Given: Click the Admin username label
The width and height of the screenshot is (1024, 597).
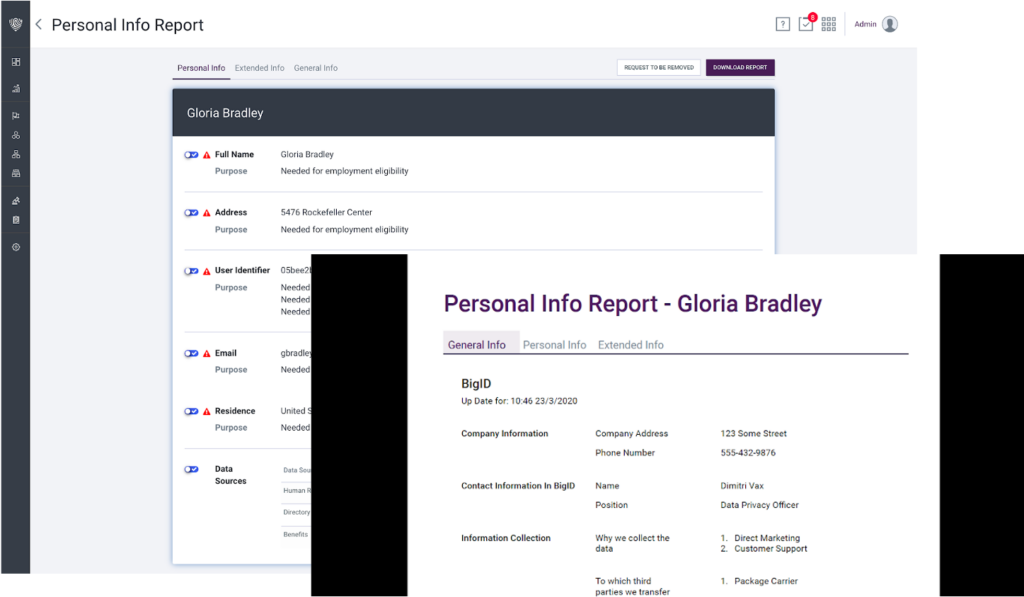Looking at the screenshot, I should 865,25.
